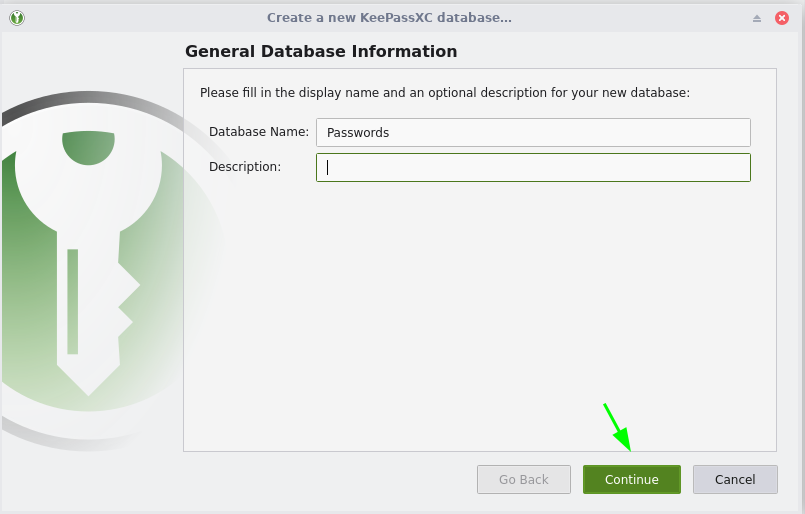The width and height of the screenshot is (805, 514).
Task: Shade the window using the title bar triangle button
Action: pyautogui.click(x=757, y=18)
